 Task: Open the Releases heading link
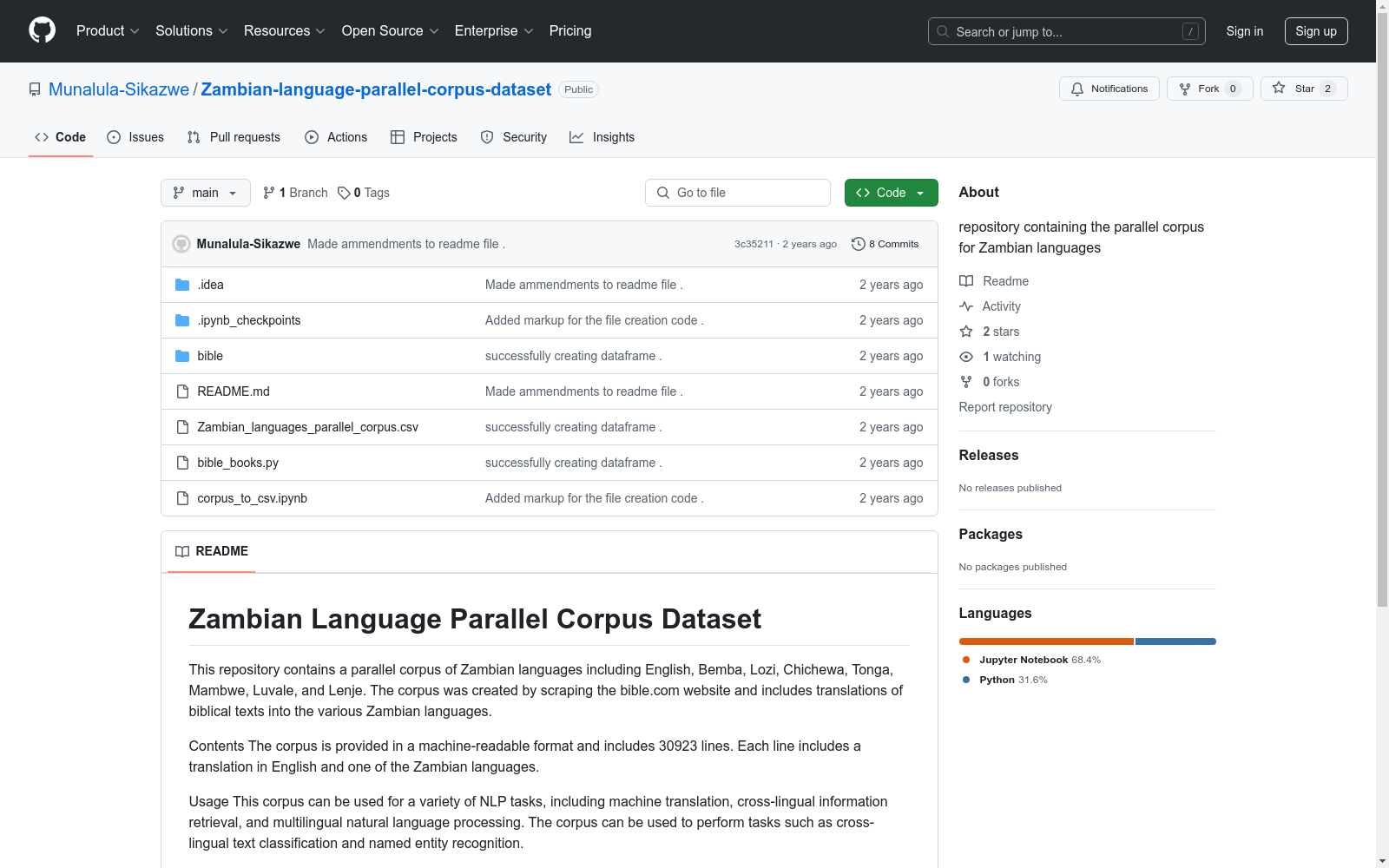[989, 455]
